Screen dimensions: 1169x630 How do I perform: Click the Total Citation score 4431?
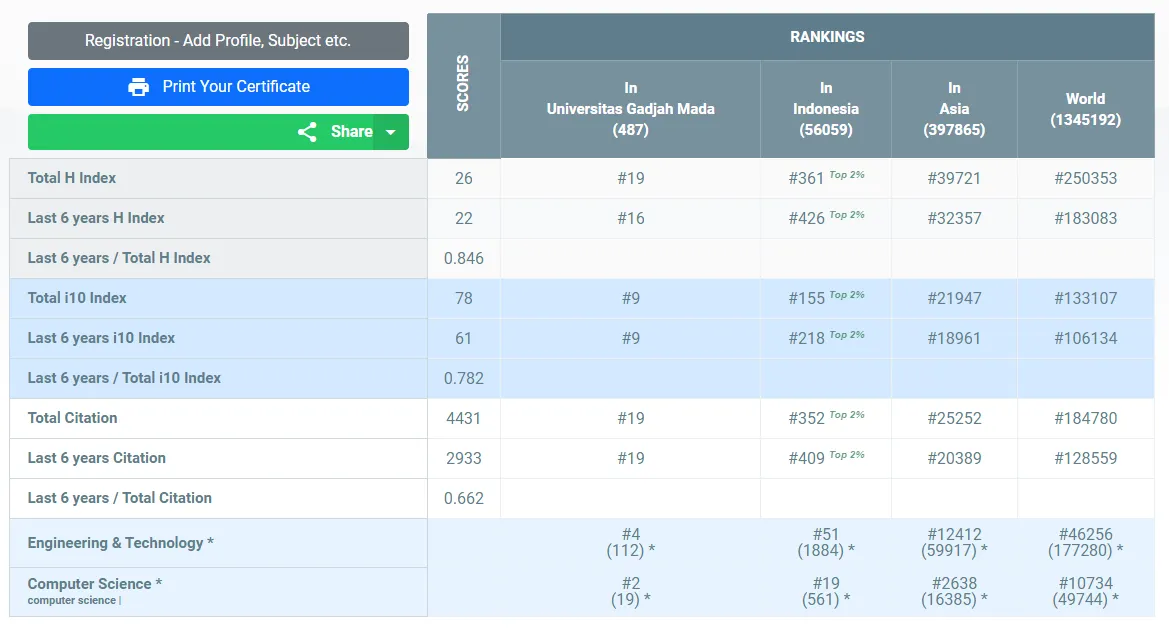pyautogui.click(x=463, y=418)
